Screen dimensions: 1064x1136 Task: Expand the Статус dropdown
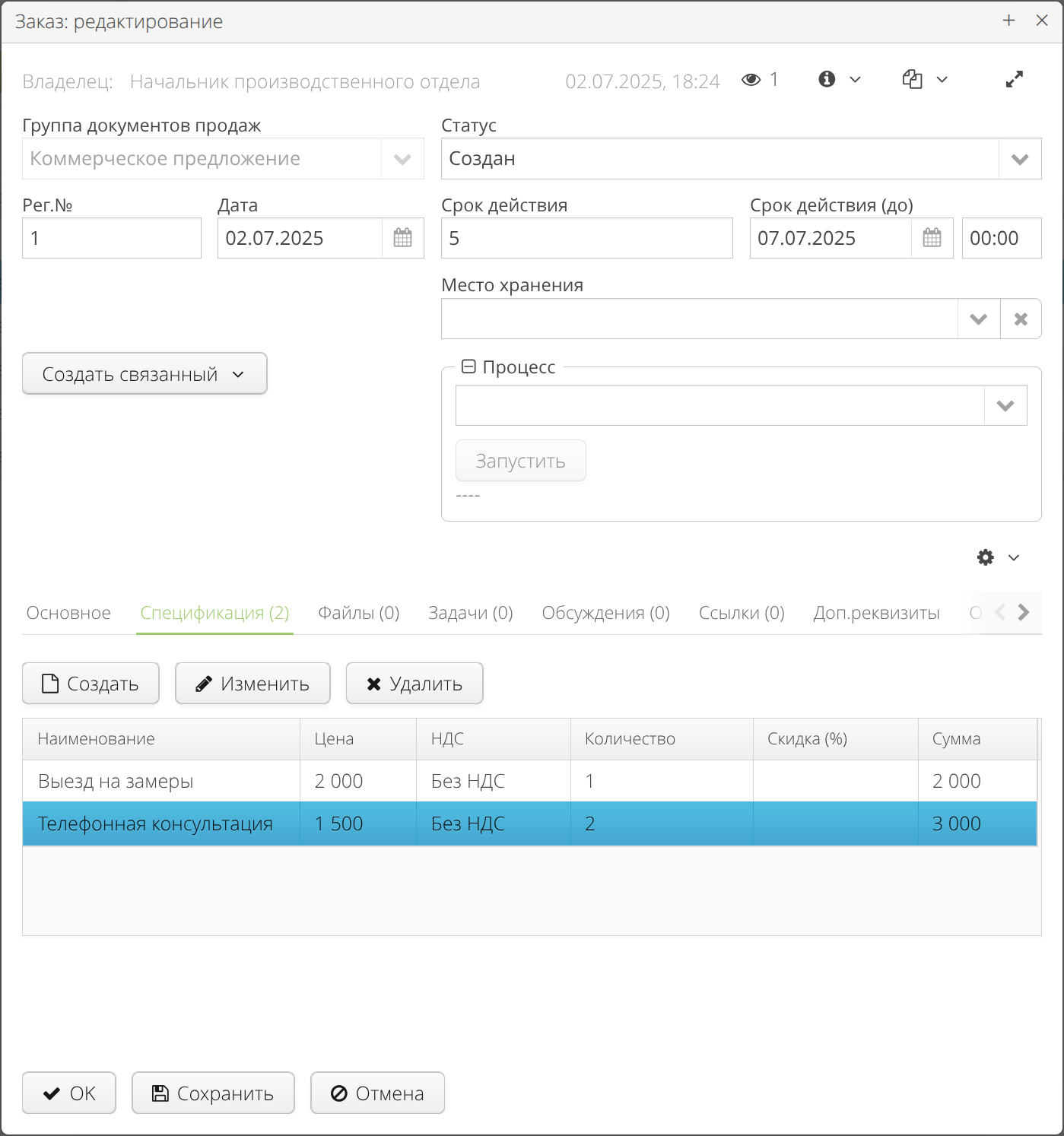click(1019, 159)
